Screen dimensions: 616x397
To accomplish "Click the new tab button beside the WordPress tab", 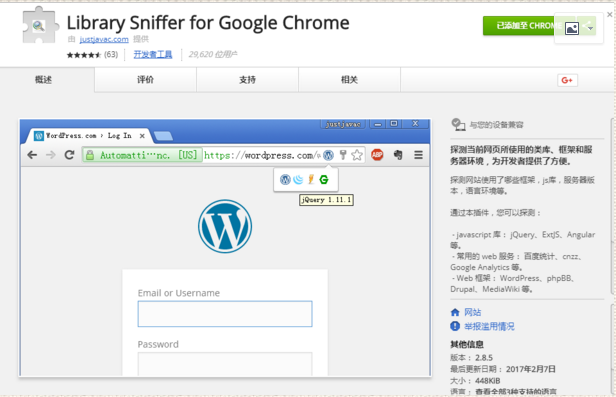I will tap(163, 136).
